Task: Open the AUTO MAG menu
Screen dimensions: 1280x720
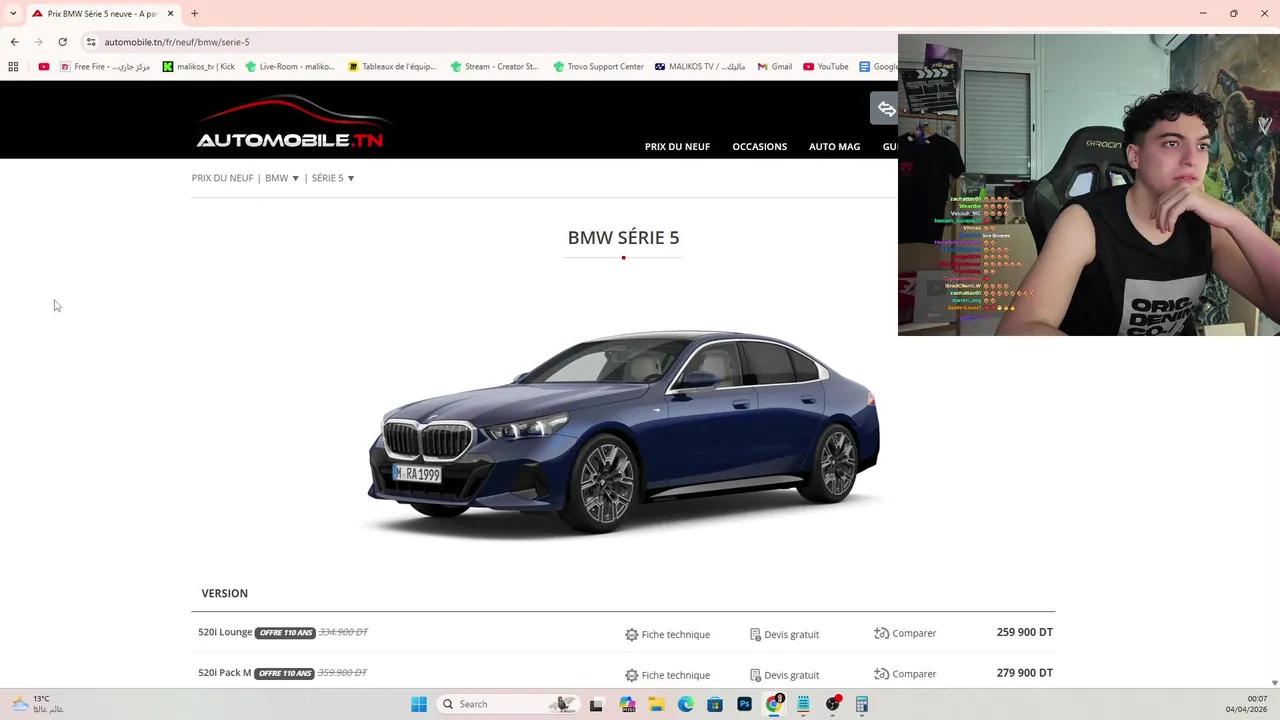Action: point(834,147)
